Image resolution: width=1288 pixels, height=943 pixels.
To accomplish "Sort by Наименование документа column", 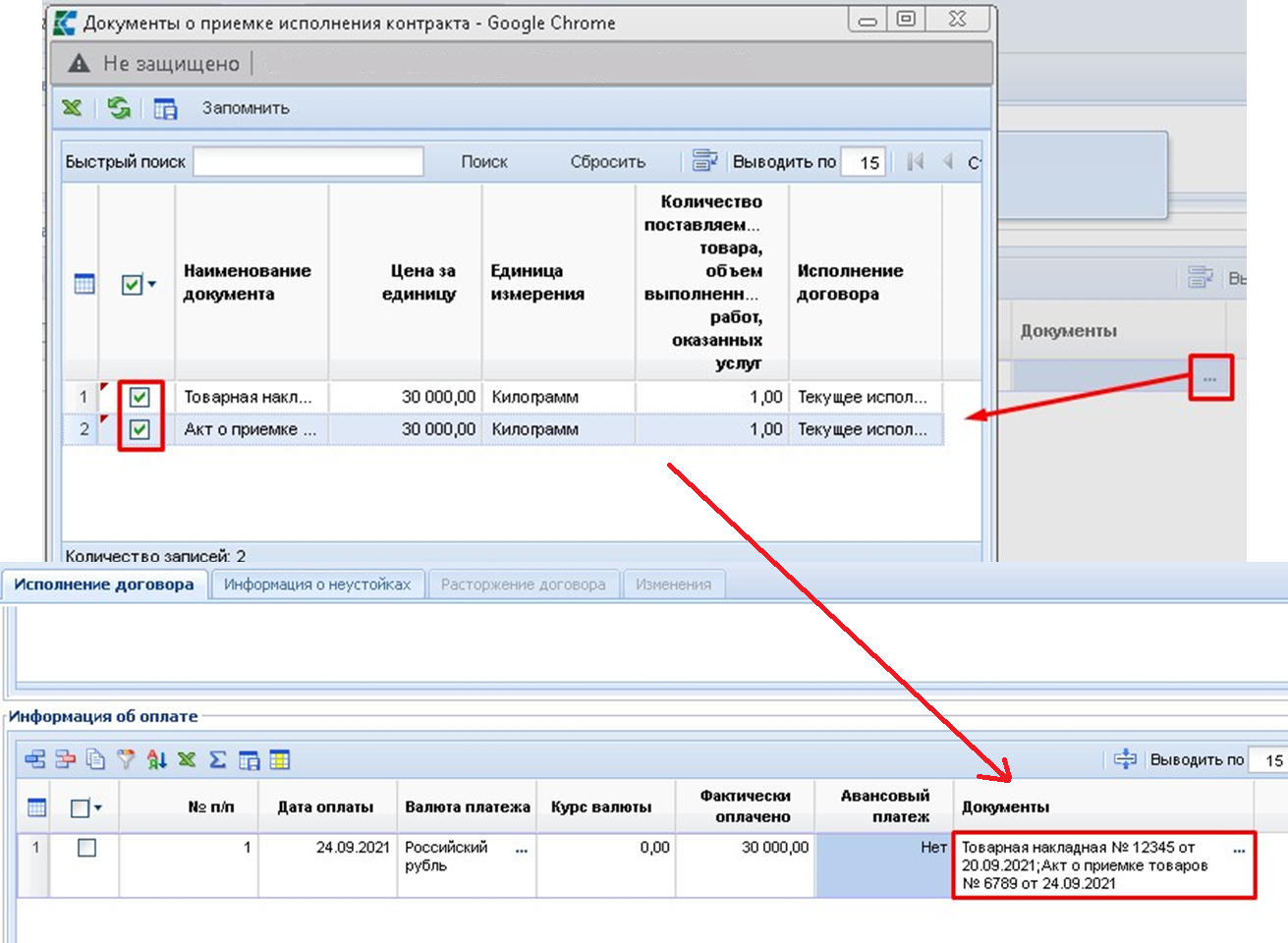I will 252,282.
